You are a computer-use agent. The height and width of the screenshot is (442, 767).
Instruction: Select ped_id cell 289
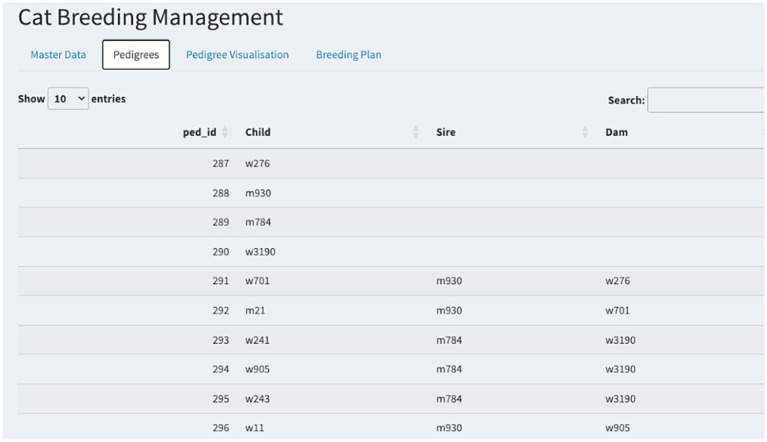pos(221,222)
